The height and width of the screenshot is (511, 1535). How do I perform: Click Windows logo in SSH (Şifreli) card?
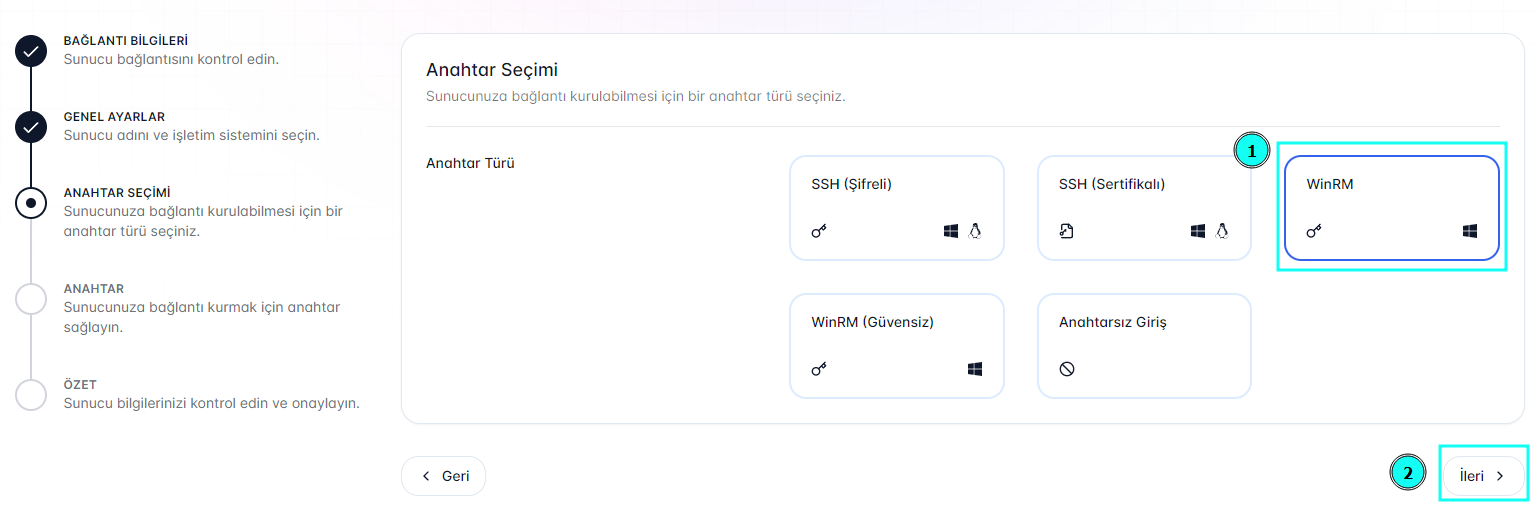[951, 231]
